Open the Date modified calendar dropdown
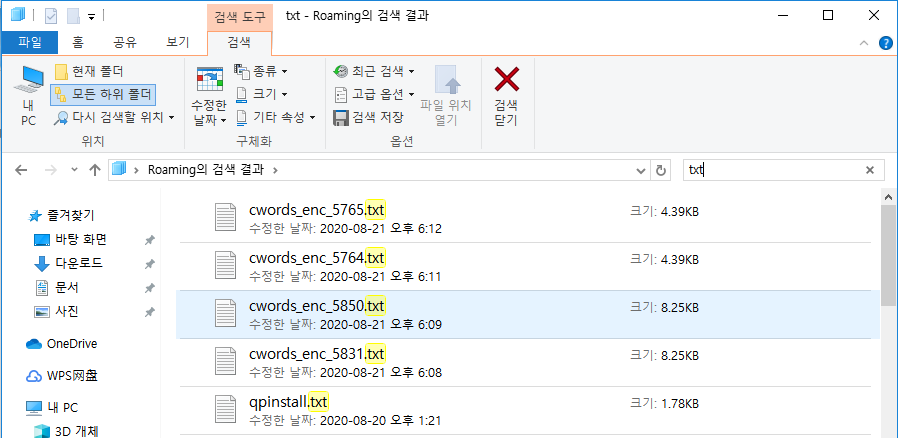The image size is (898, 438). 210,95
